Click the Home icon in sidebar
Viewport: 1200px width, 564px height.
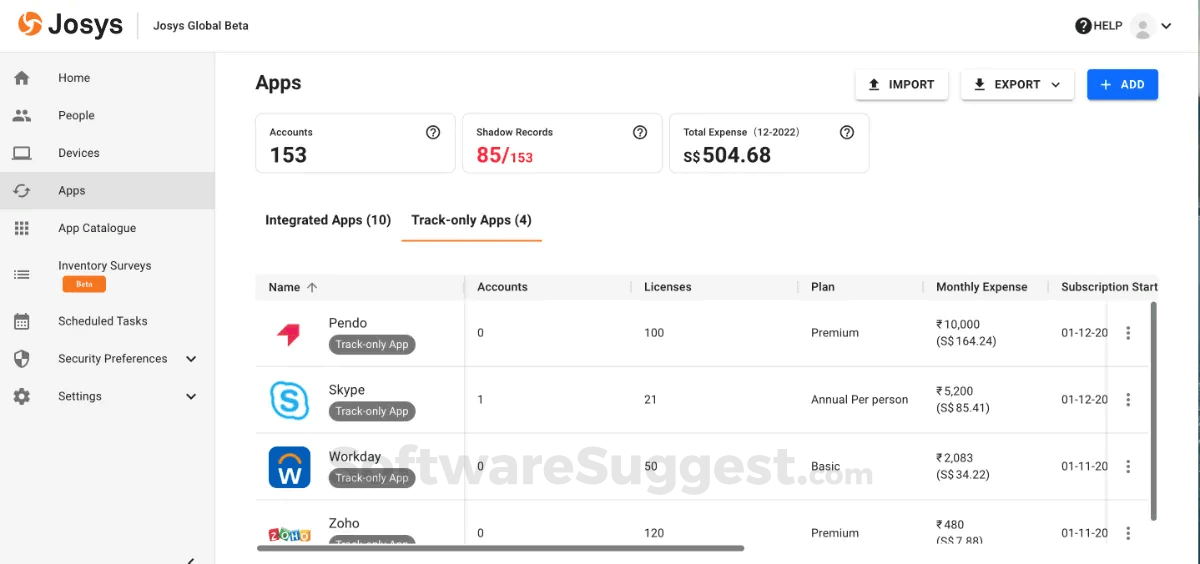coord(22,78)
